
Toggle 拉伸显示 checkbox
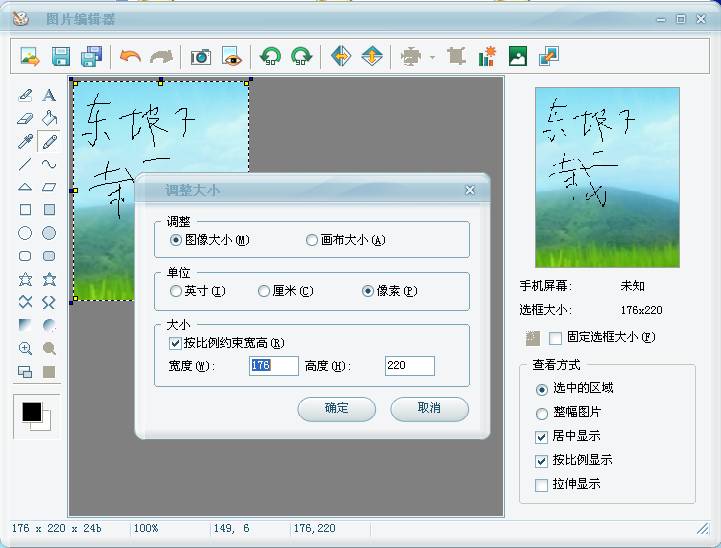click(x=542, y=485)
